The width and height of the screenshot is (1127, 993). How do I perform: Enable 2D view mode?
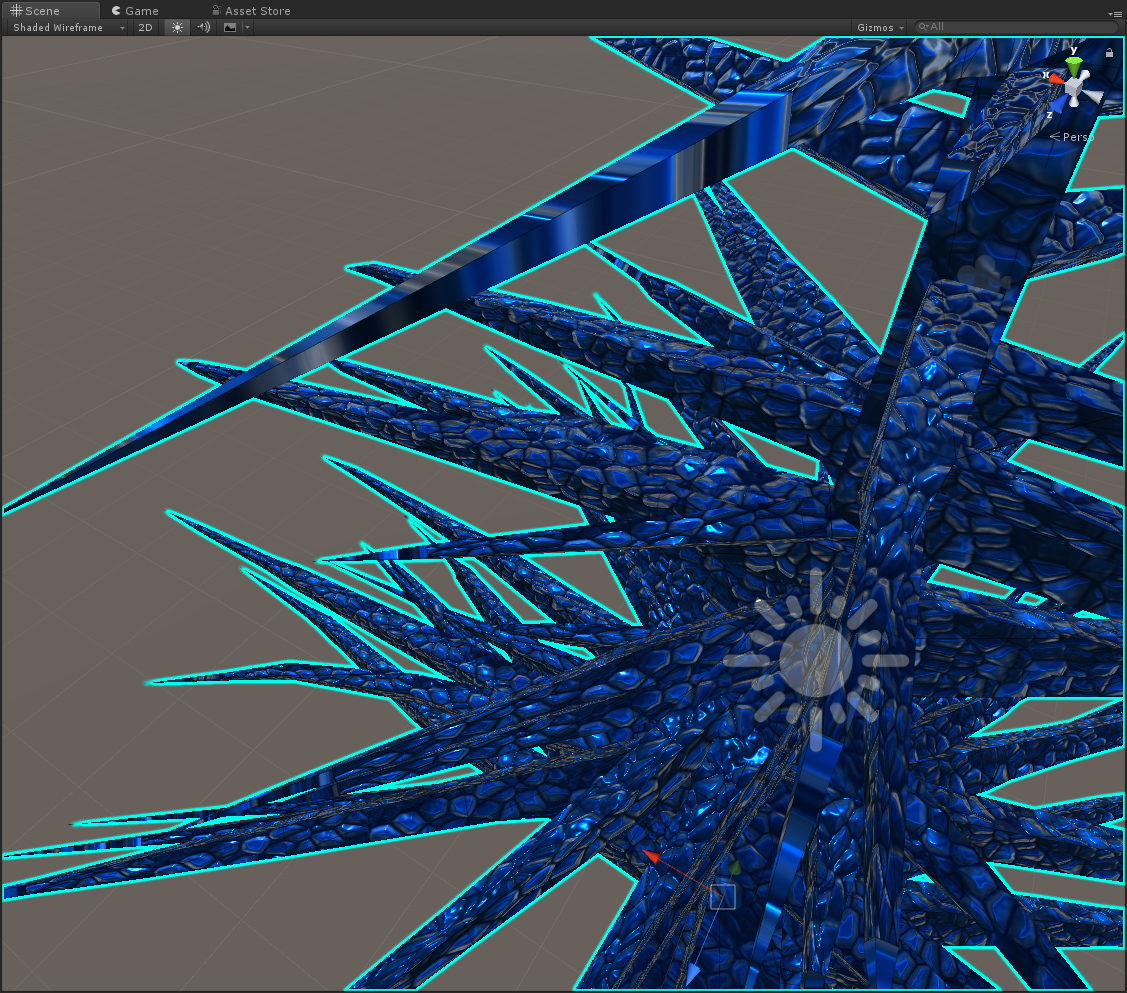click(x=146, y=27)
